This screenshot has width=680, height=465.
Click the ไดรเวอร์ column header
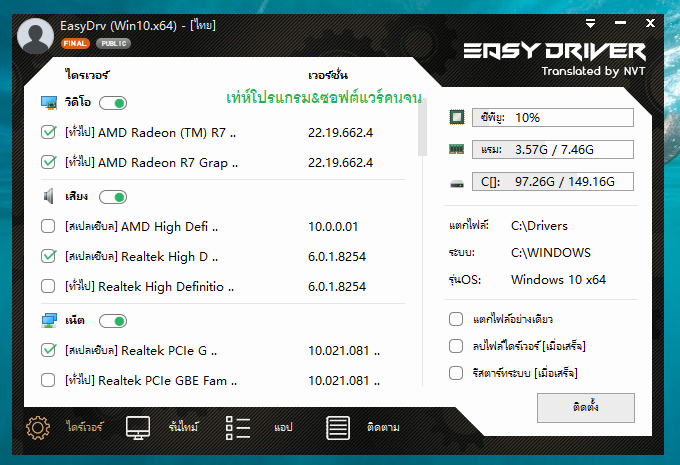point(87,75)
